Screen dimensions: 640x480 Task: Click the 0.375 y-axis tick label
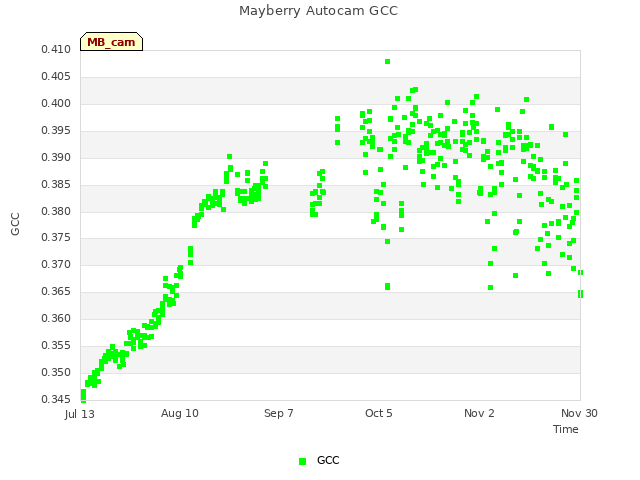(56, 238)
